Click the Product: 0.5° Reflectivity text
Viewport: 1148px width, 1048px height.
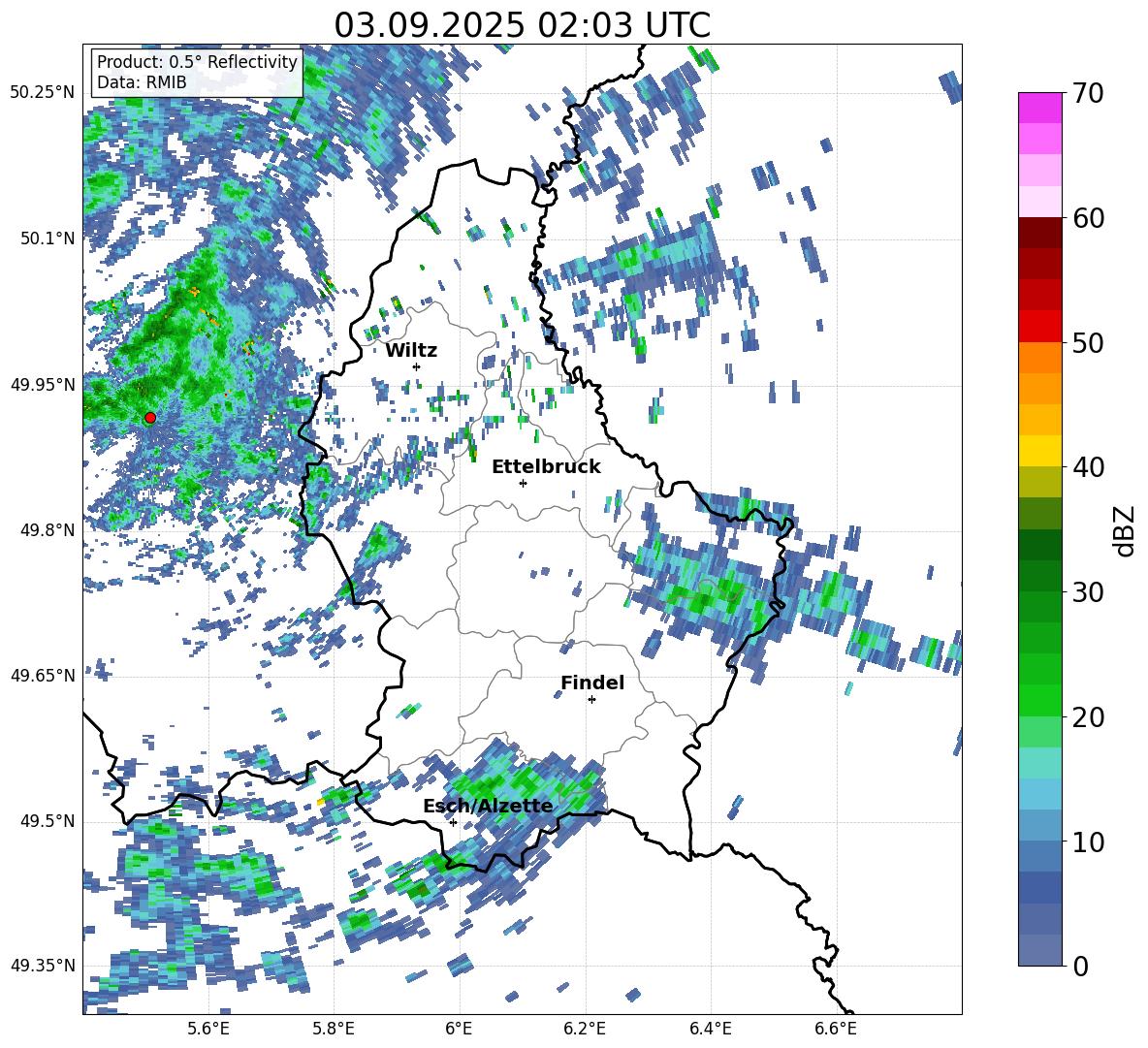[x=197, y=61]
